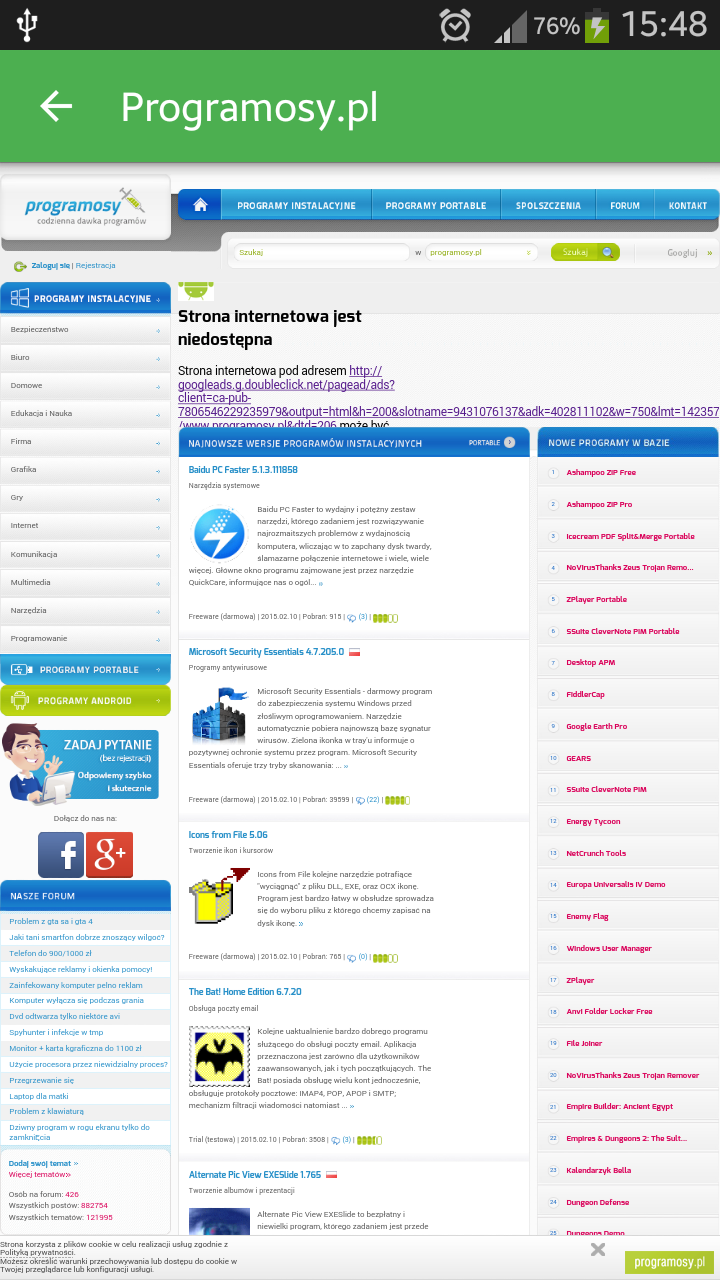Click comments icon on Baidu PC Faster row
The width and height of the screenshot is (720, 1280).
tap(351, 617)
